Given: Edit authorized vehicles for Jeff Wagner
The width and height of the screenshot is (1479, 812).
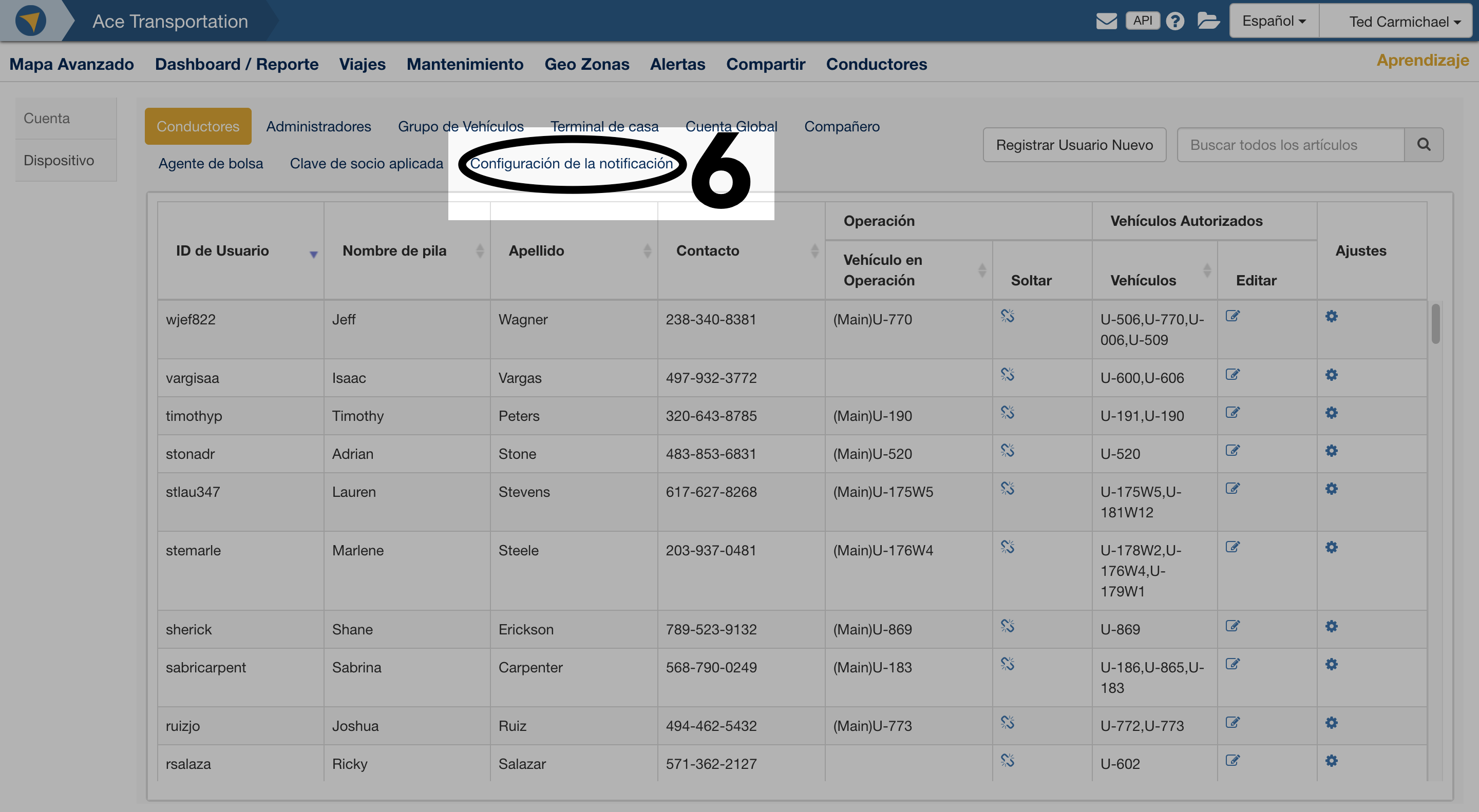Looking at the screenshot, I should [x=1232, y=316].
